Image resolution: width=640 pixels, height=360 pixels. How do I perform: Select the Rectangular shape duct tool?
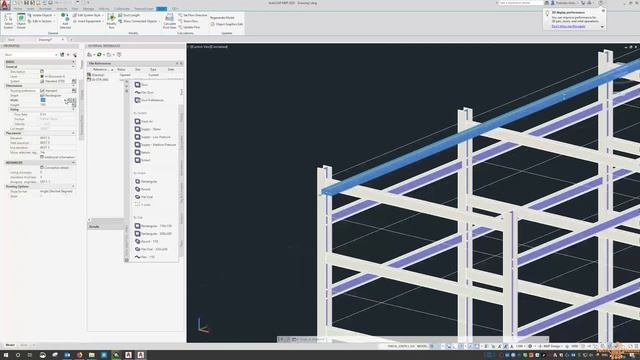(146, 181)
